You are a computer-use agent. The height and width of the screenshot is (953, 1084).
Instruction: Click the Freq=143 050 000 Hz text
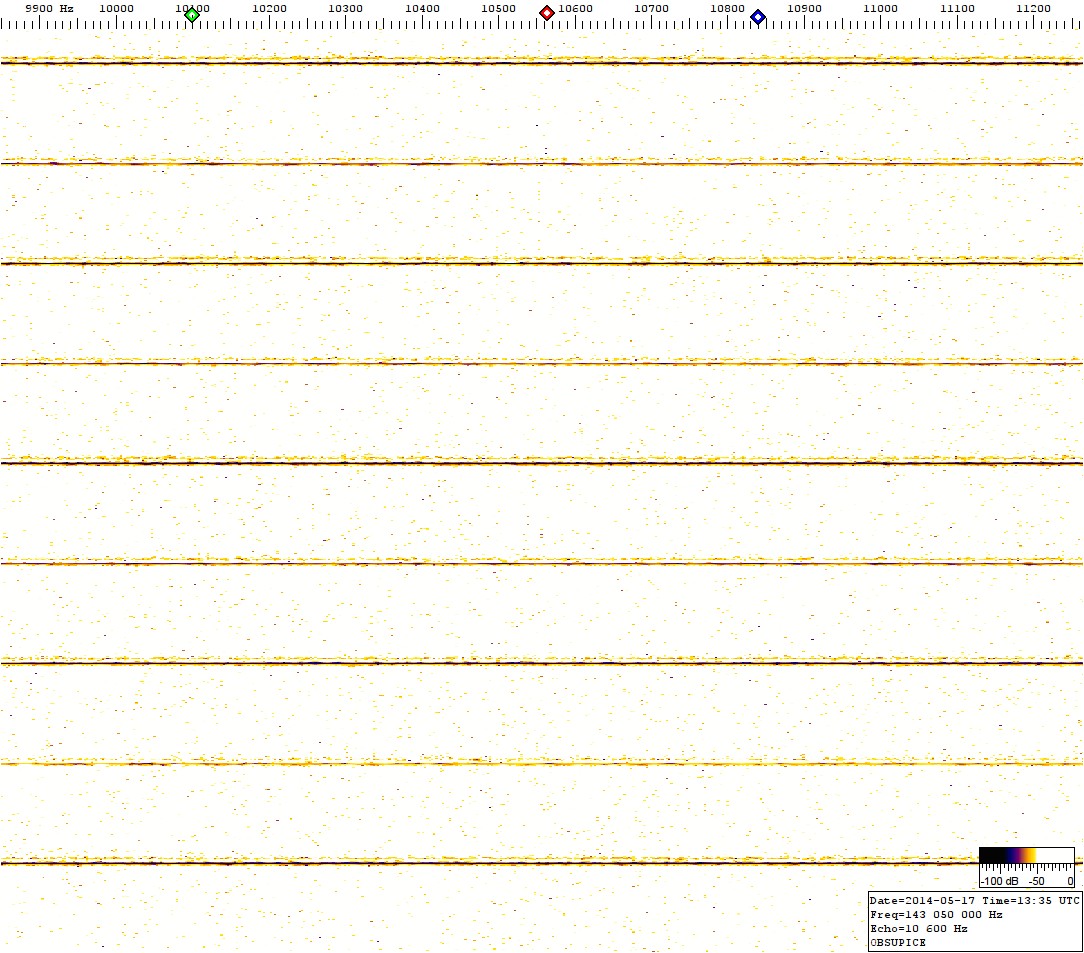tap(936, 914)
